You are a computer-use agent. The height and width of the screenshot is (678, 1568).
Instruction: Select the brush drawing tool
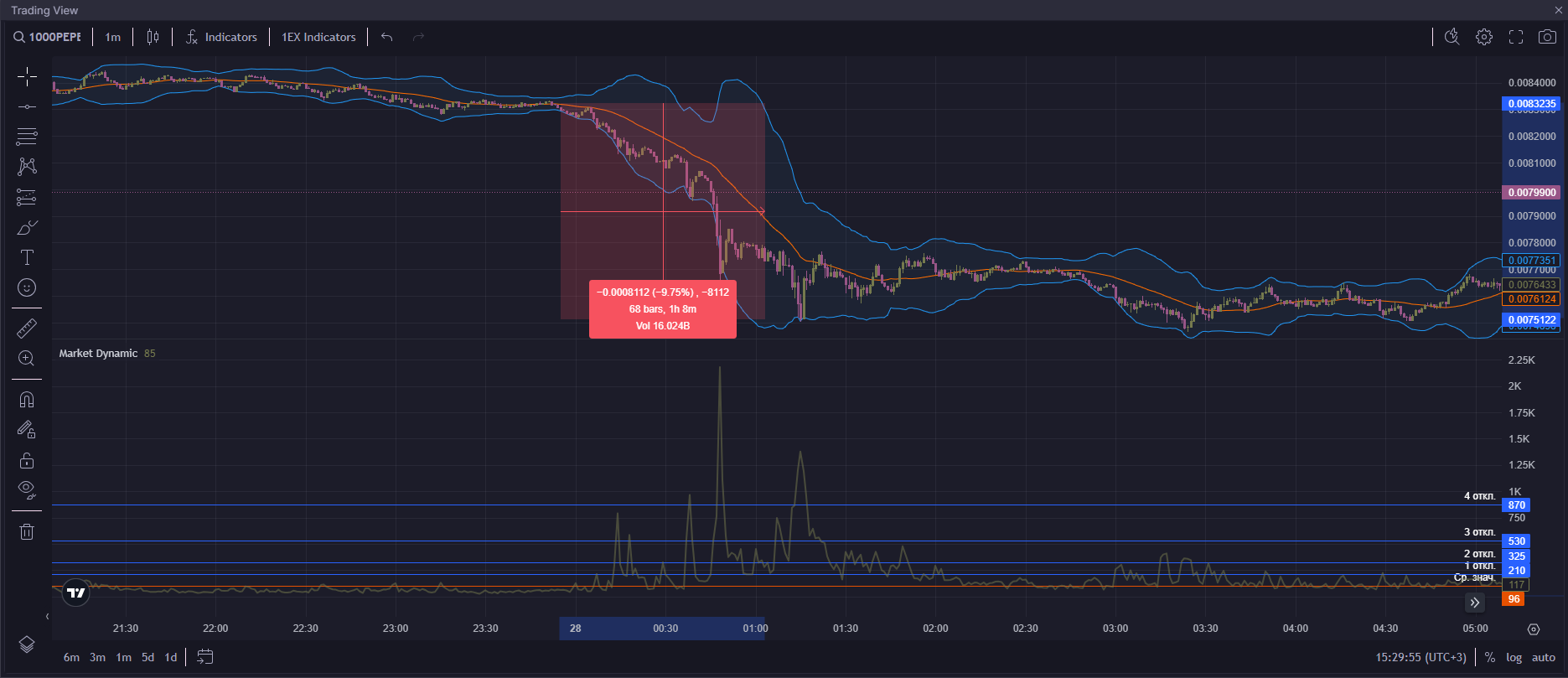(27, 228)
